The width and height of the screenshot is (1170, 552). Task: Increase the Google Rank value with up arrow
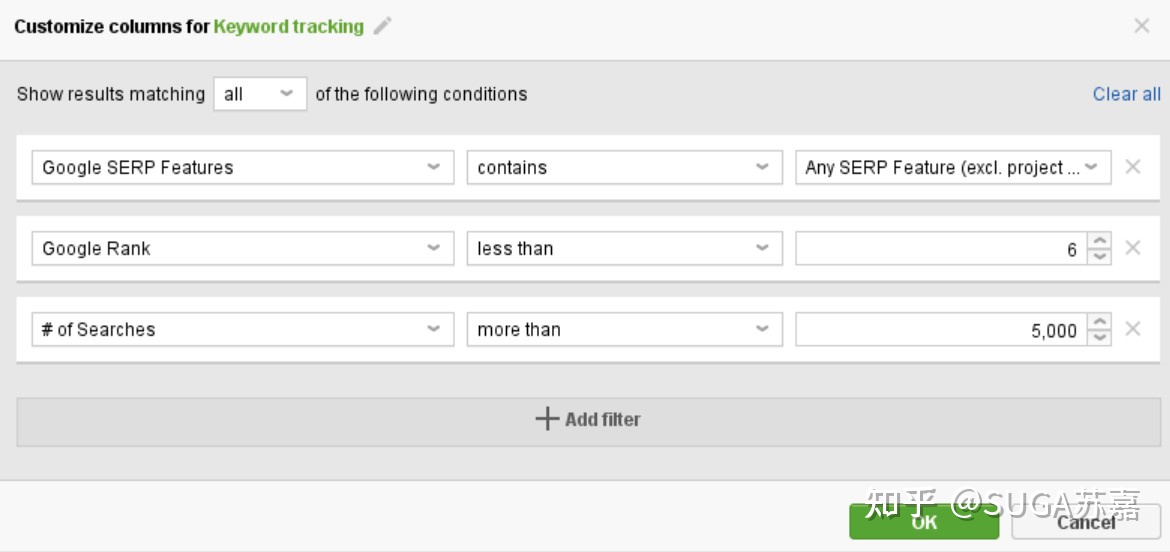(1099, 240)
